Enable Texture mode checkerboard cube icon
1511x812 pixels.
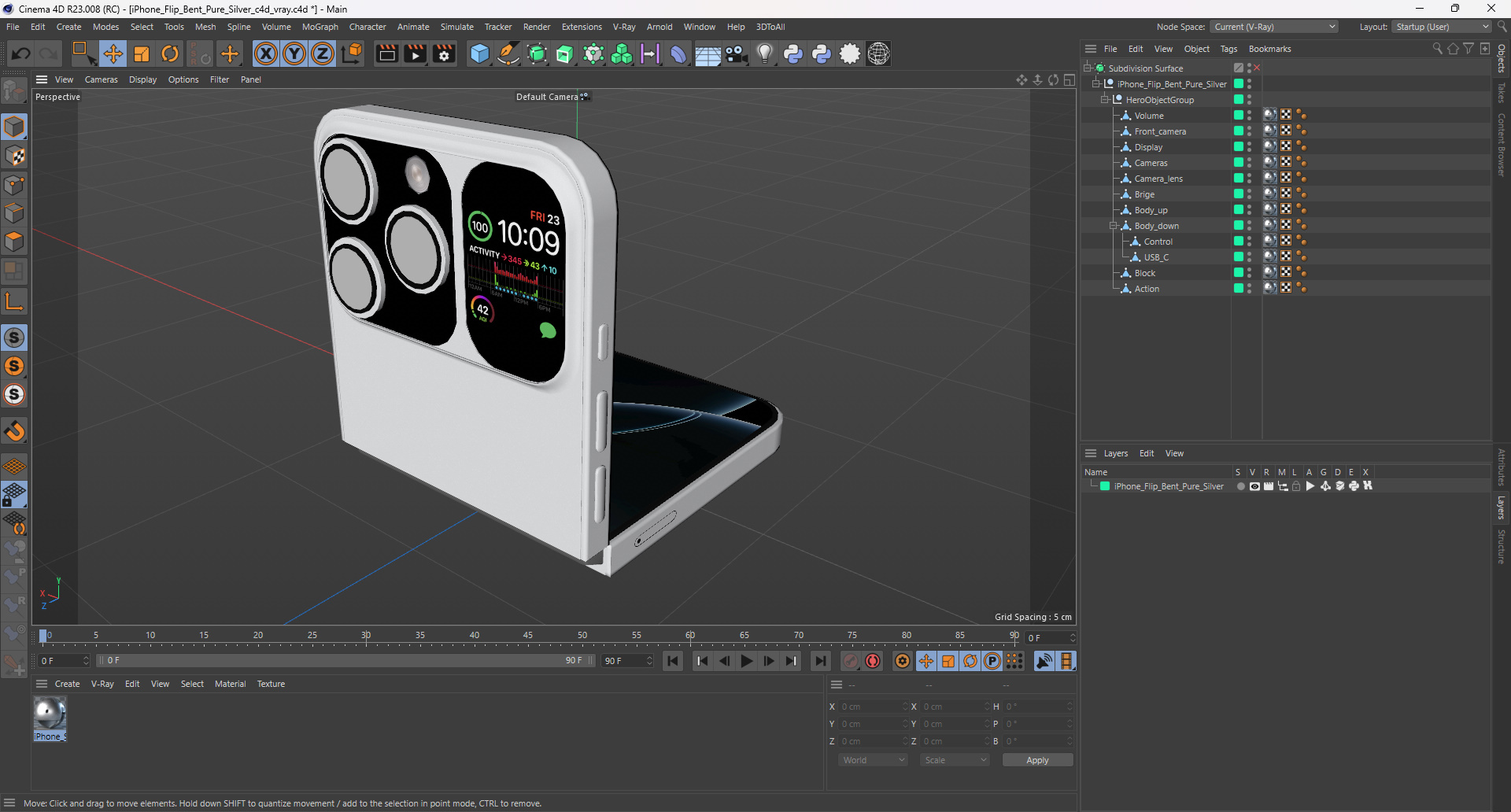tap(14, 156)
